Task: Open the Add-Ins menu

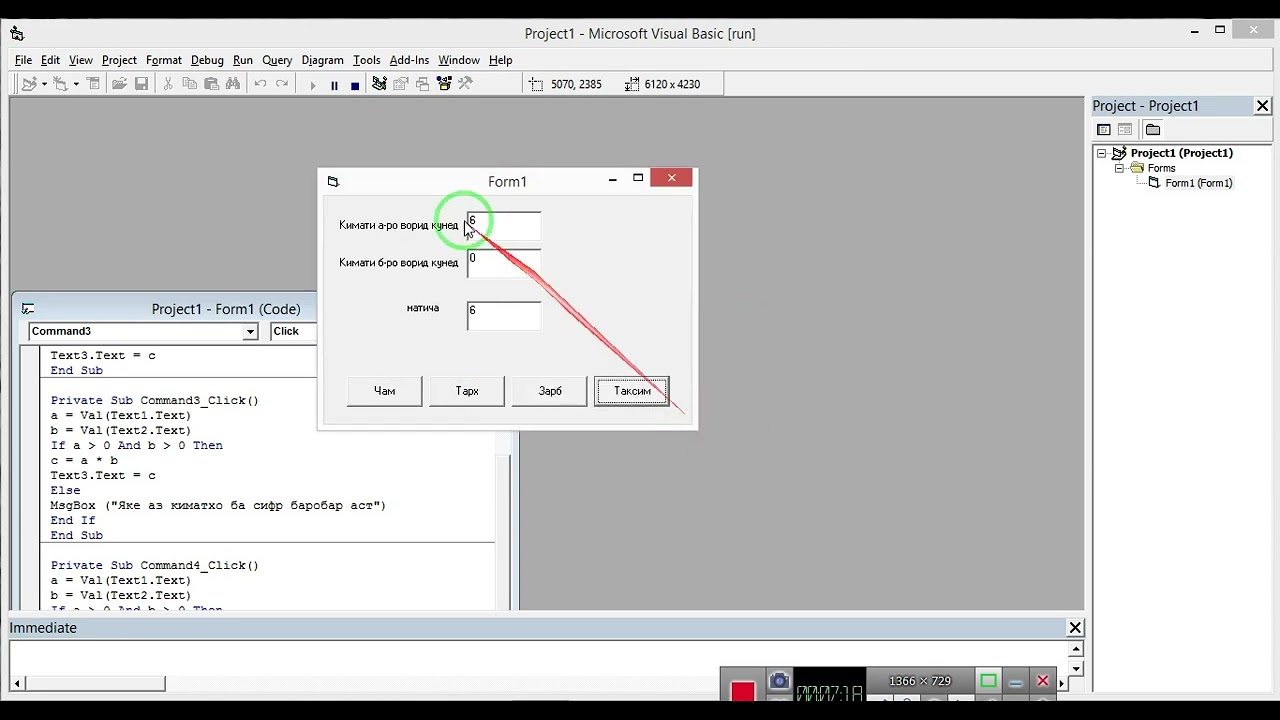Action: pos(409,60)
